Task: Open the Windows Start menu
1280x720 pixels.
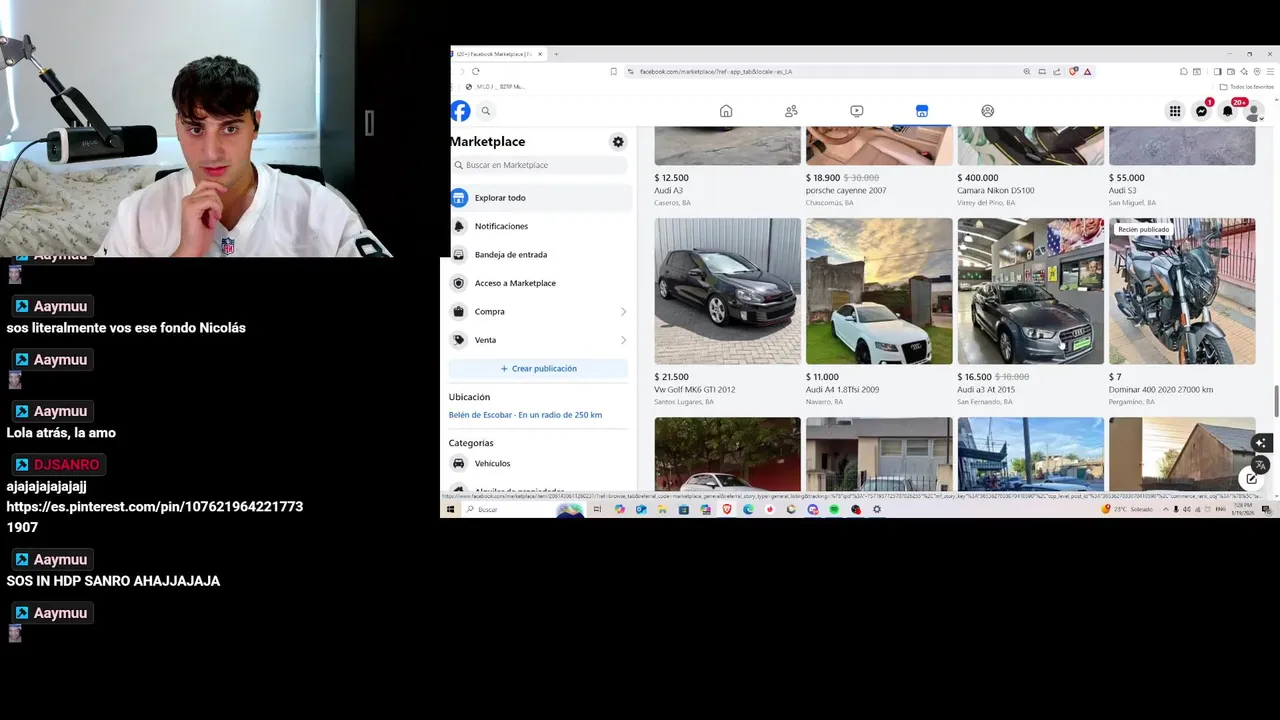Action: [x=450, y=509]
